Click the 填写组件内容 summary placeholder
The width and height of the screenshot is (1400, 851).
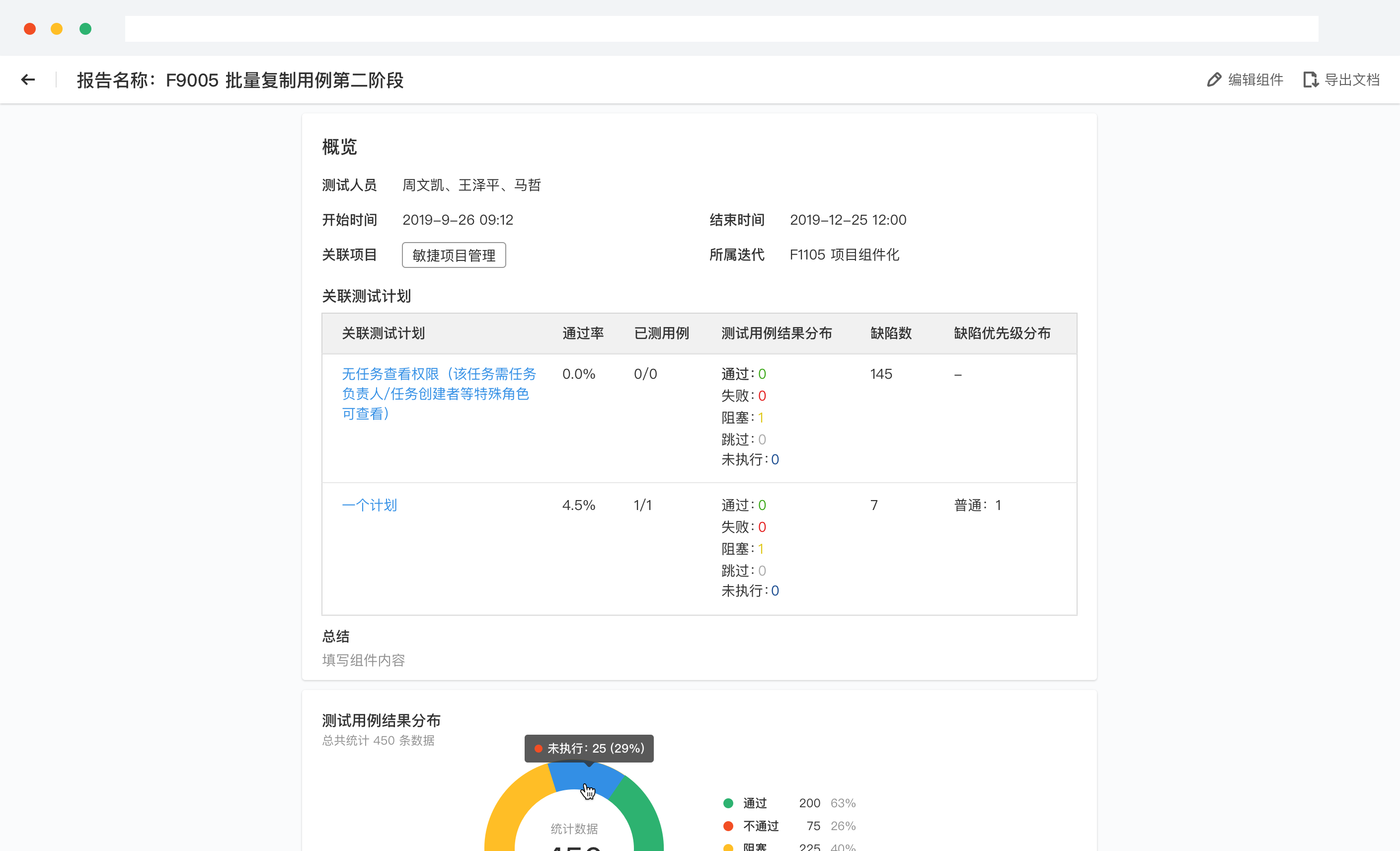pyautogui.click(x=363, y=660)
